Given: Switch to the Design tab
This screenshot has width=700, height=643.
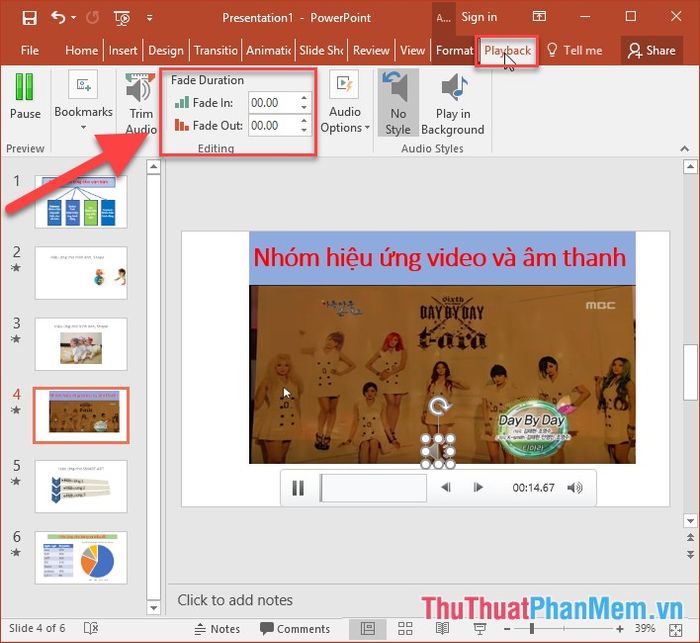Looking at the screenshot, I should coord(166,50).
